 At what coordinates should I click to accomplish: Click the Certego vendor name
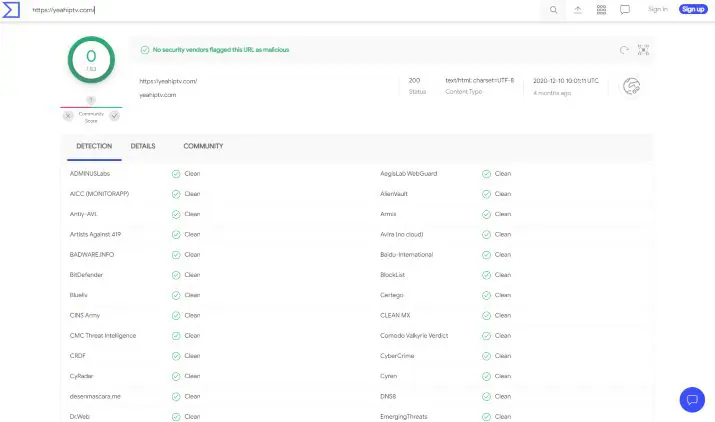click(392, 295)
